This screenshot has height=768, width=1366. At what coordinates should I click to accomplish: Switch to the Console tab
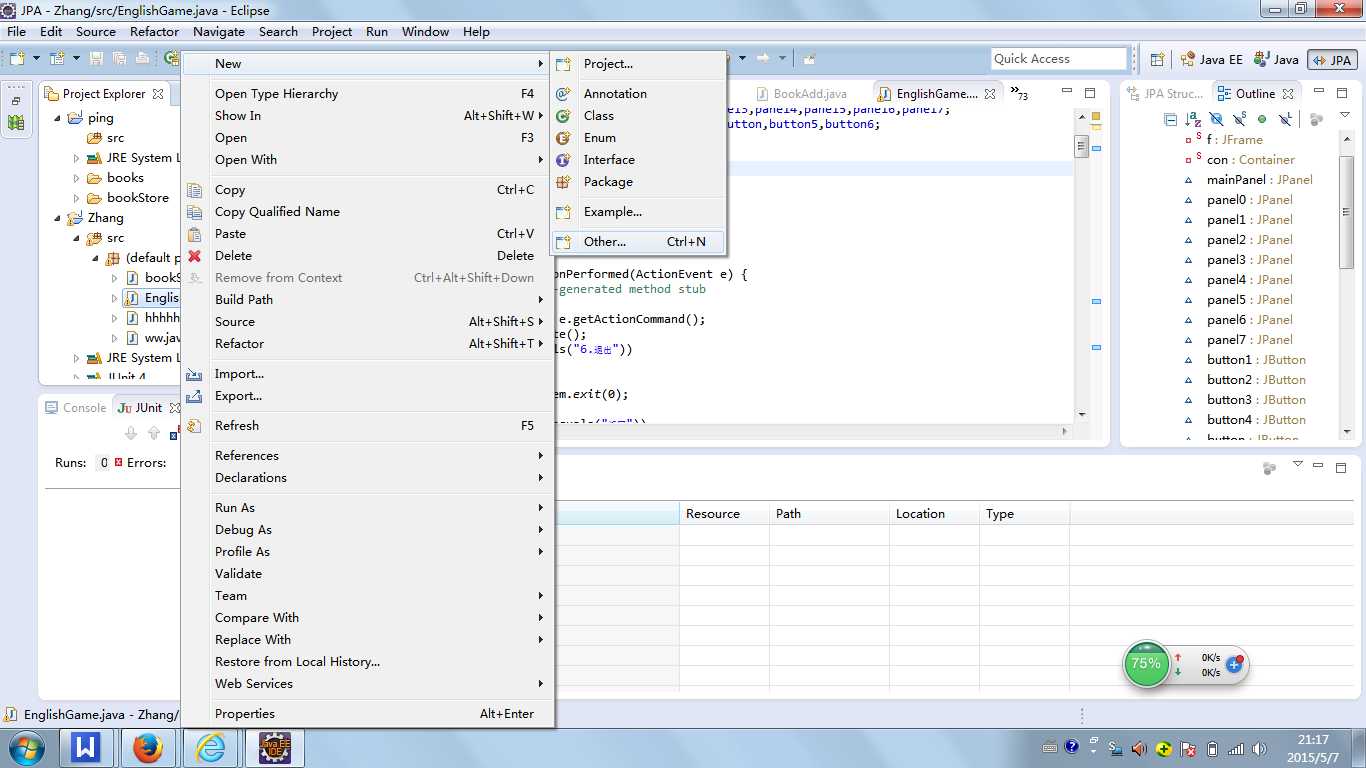[76, 408]
